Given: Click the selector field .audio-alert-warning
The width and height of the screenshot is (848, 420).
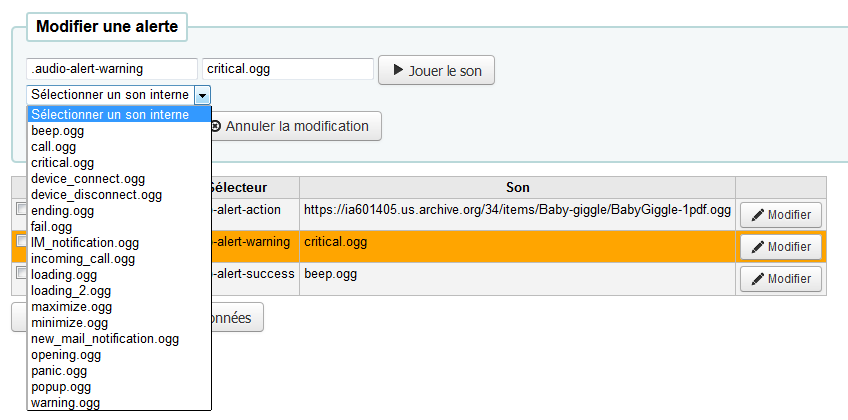Looking at the screenshot, I should (112, 69).
